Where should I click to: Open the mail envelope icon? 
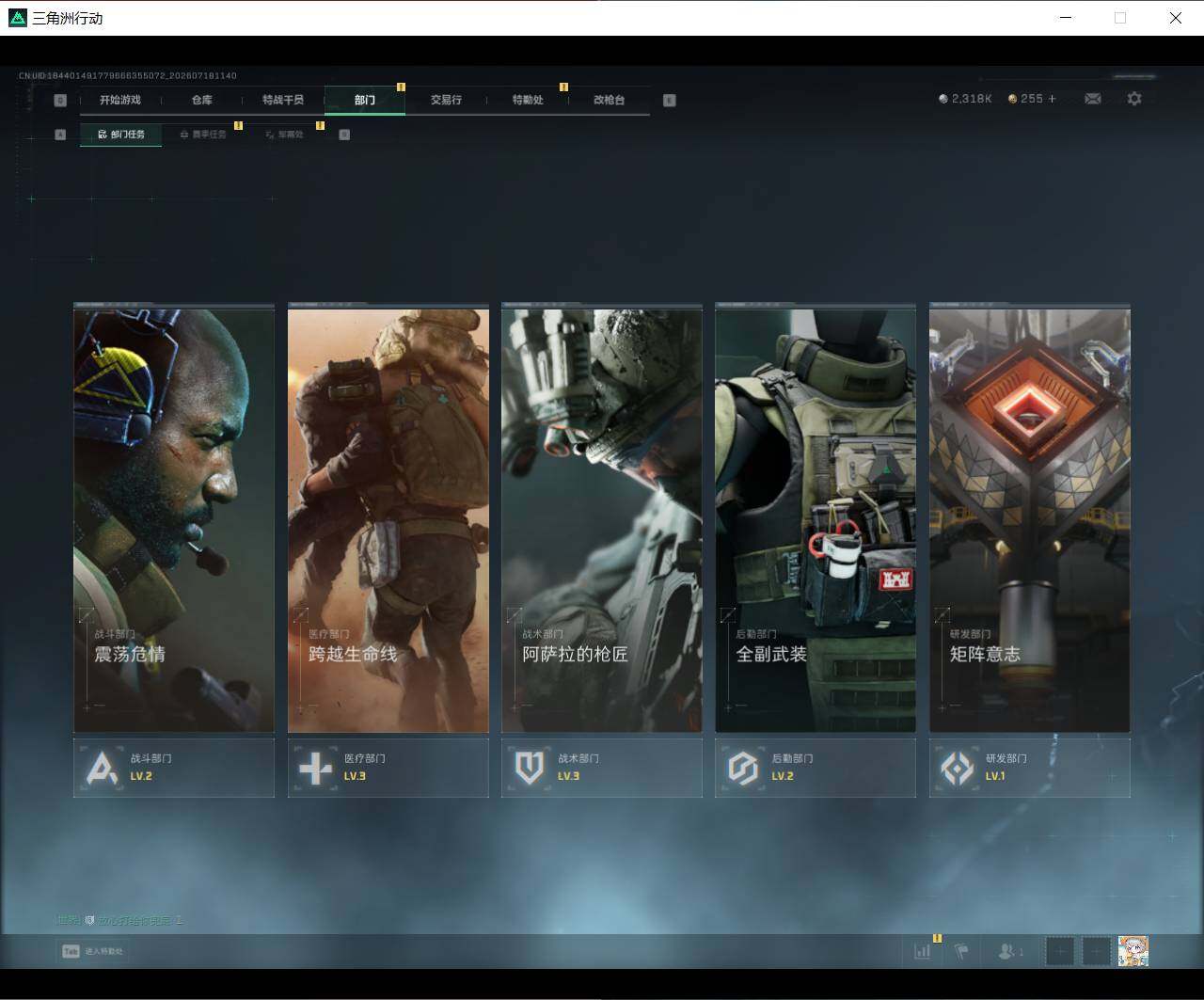(x=1093, y=99)
